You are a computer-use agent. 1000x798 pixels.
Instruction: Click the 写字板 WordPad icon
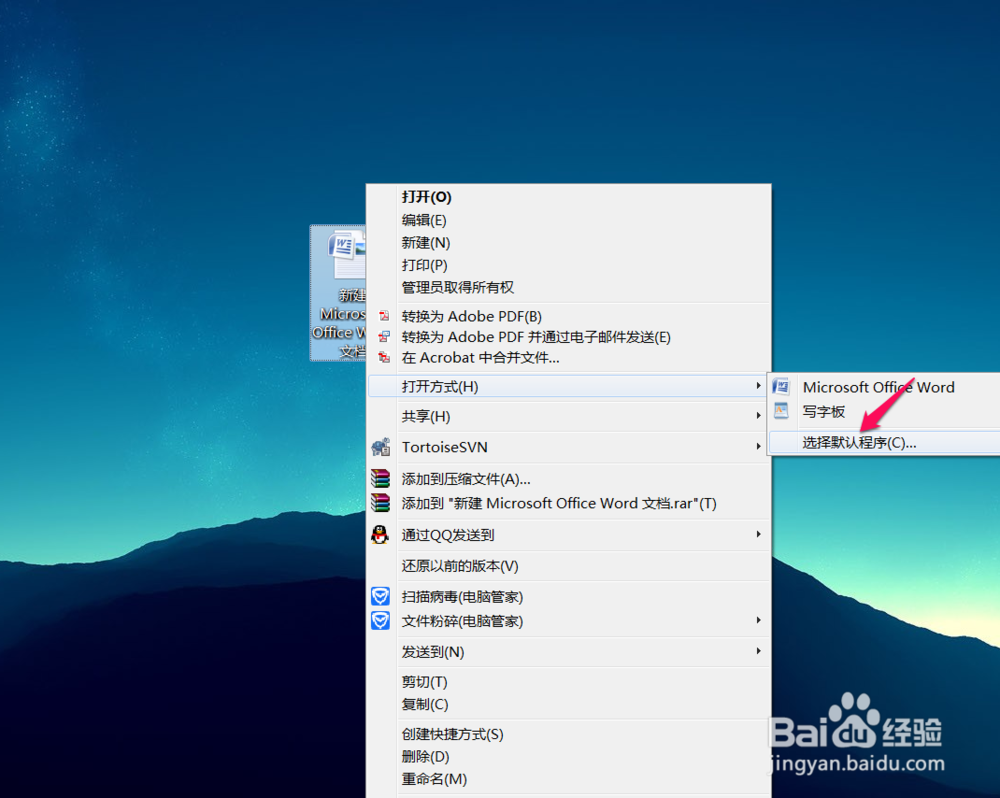click(x=781, y=411)
